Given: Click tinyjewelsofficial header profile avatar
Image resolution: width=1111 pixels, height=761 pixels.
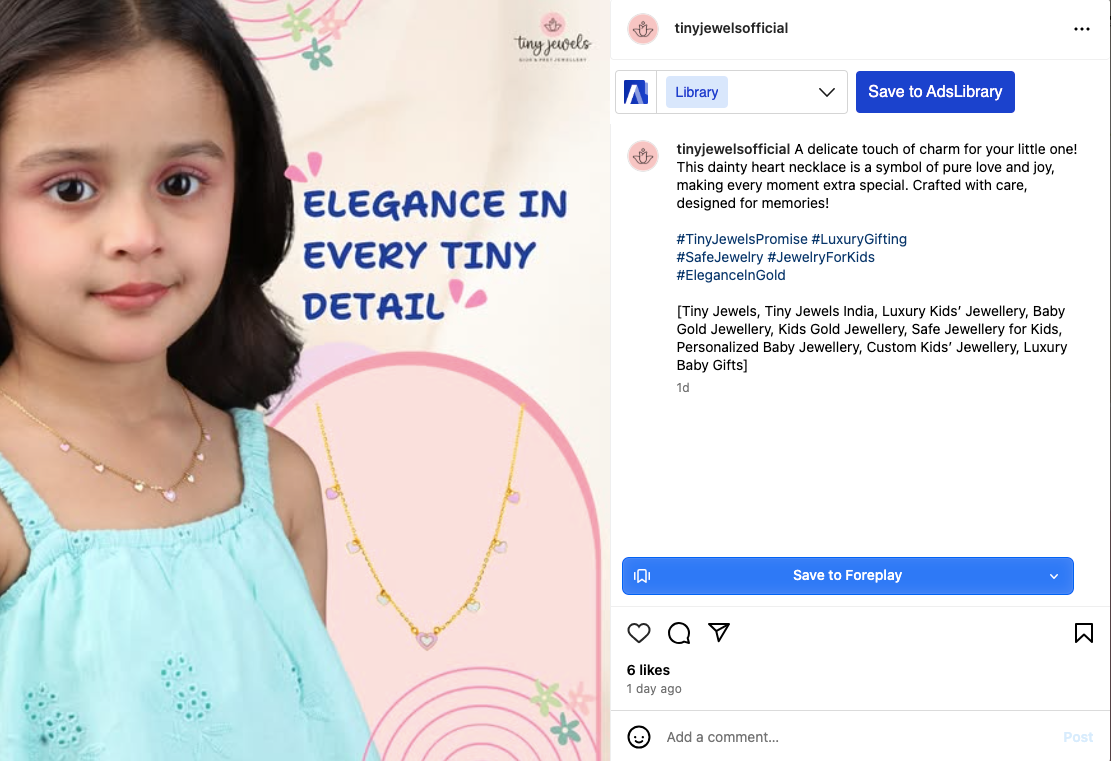Looking at the screenshot, I should click(642, 29).
